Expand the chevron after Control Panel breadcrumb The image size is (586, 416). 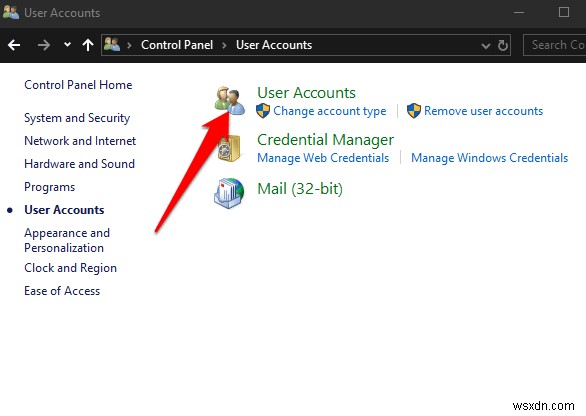click(224, 45)
